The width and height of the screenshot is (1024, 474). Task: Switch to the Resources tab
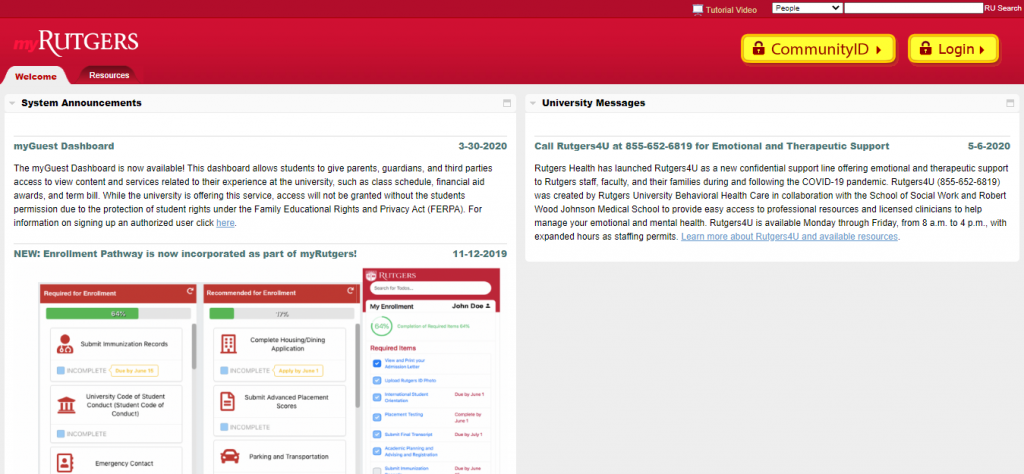pyautogui.click(x=108, y=75)
